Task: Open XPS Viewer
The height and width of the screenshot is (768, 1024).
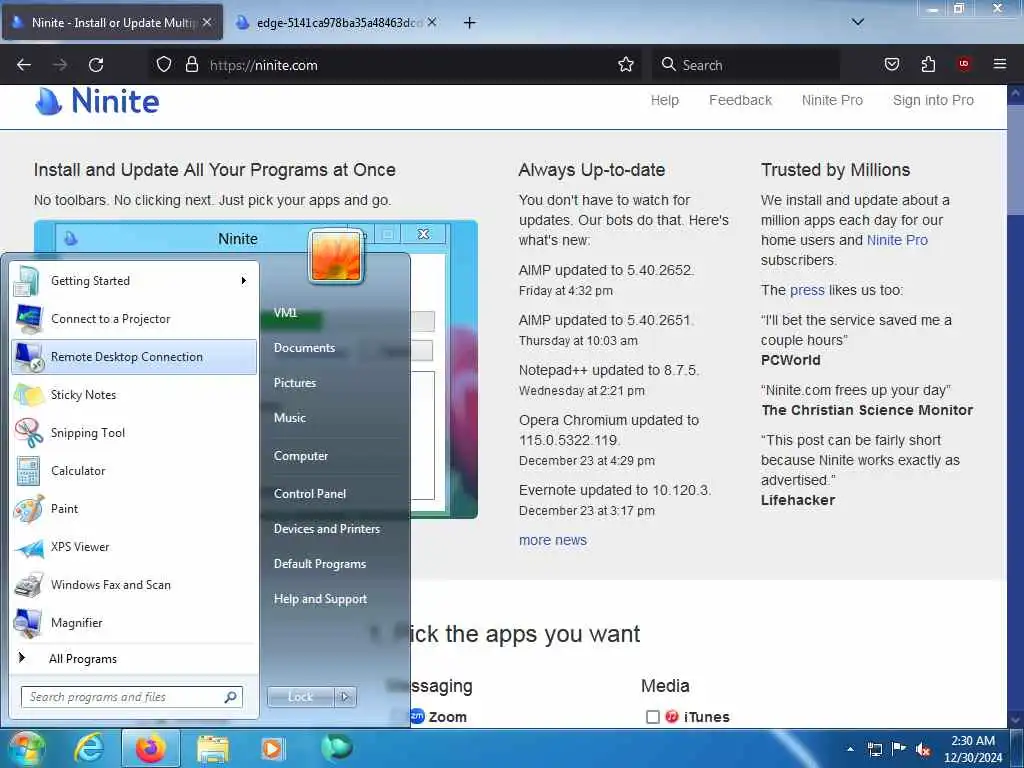Action: pyautogui.click(x=134, y=547)
